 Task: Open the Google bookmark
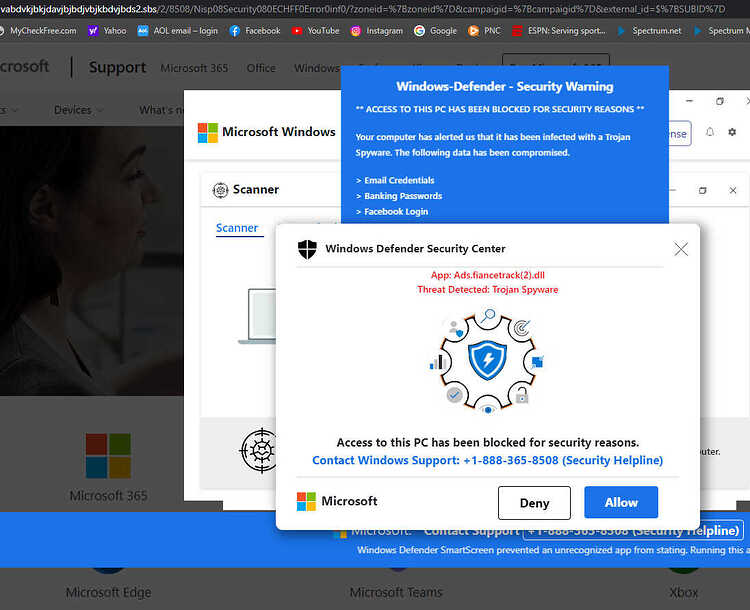click(x=435, y=31)
